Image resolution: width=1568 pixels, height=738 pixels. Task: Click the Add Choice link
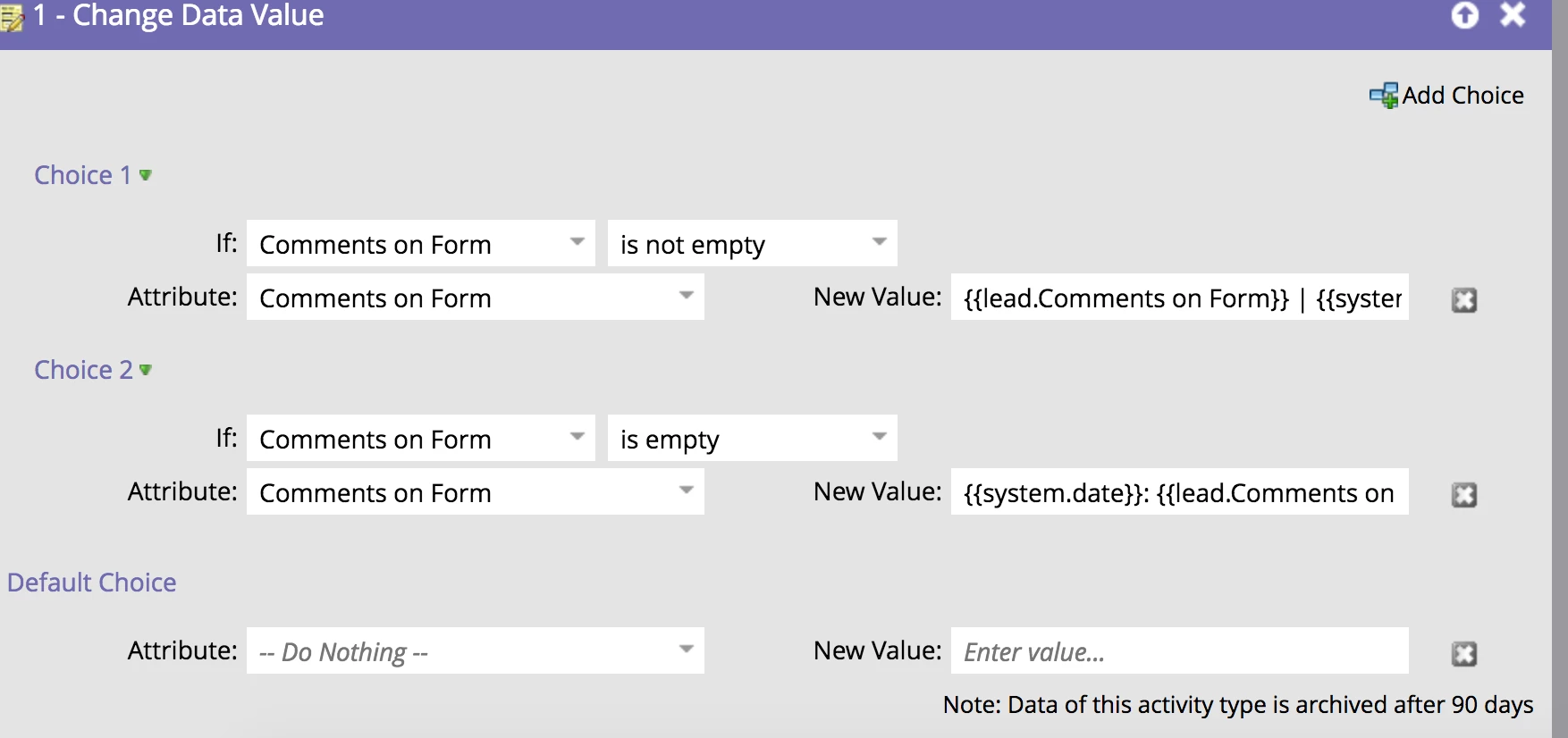(x=1463, y=96)
